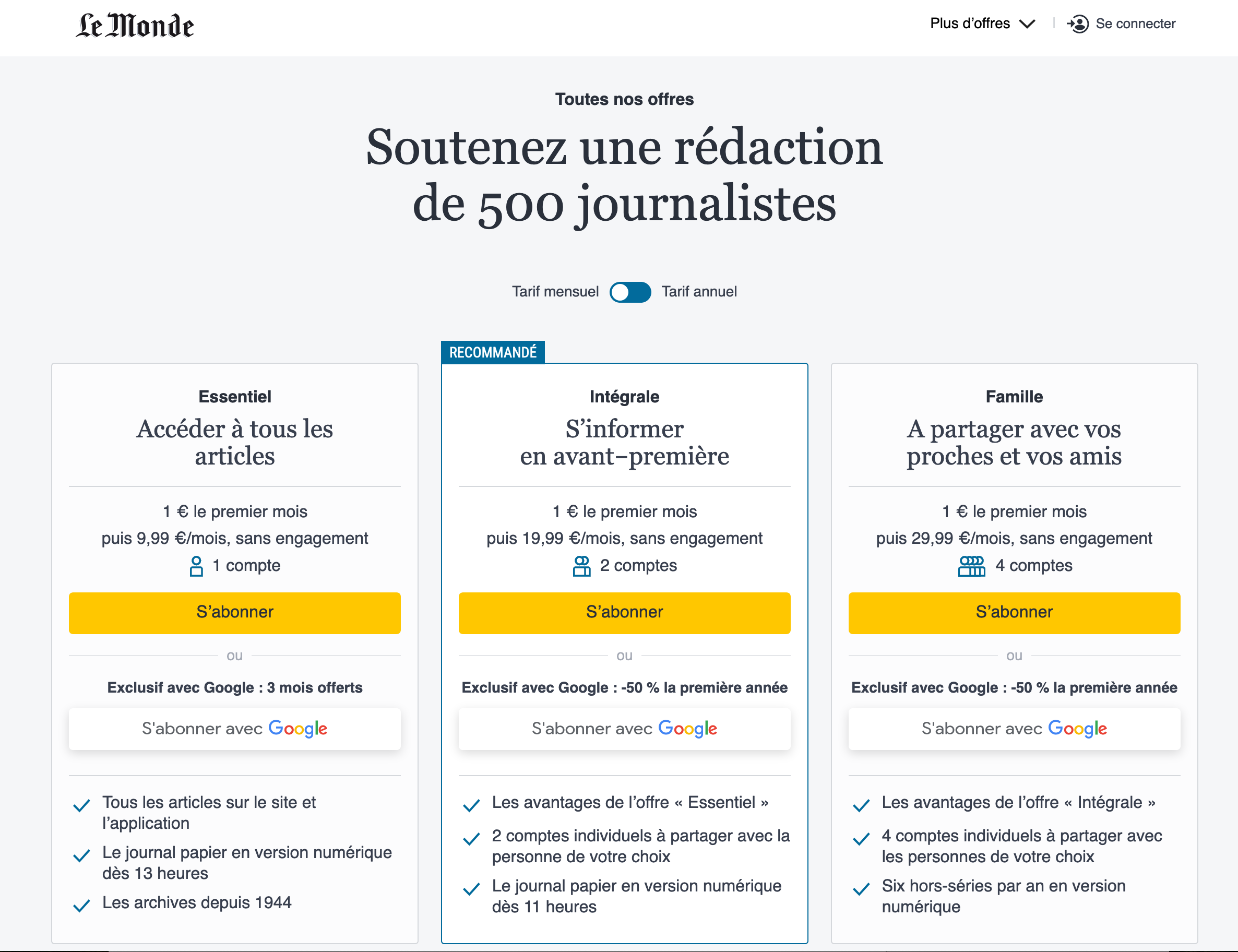Subscribe to the Essentiel plan

click(x=234, y=613)
